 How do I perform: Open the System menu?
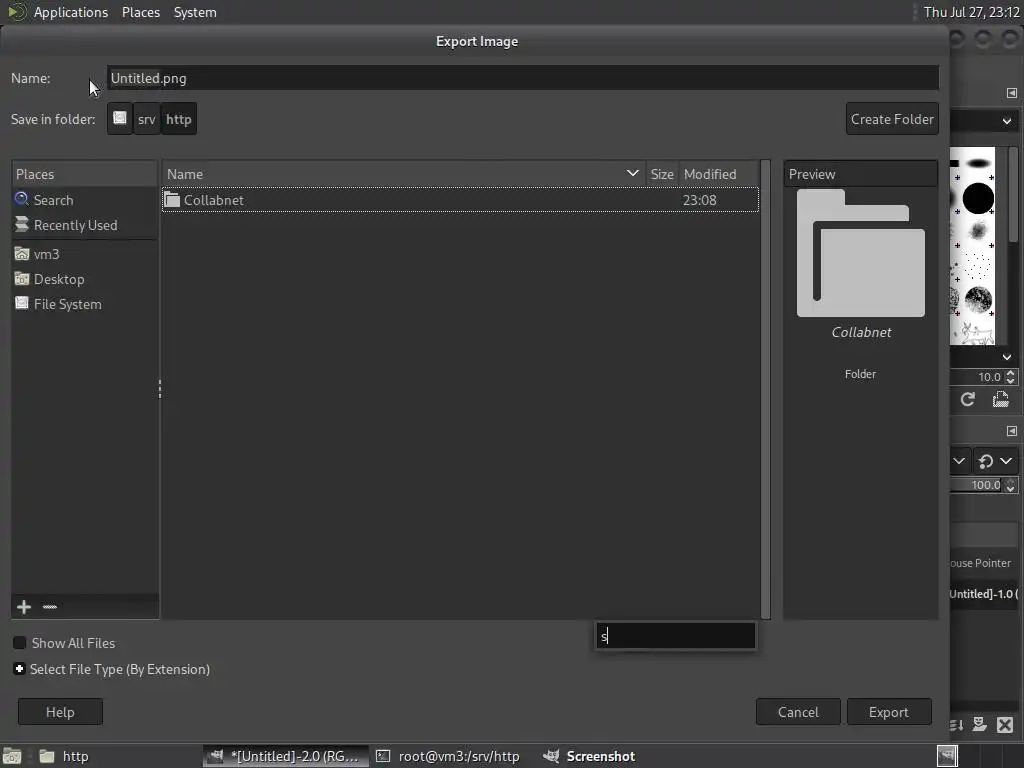tap(195, 12)
